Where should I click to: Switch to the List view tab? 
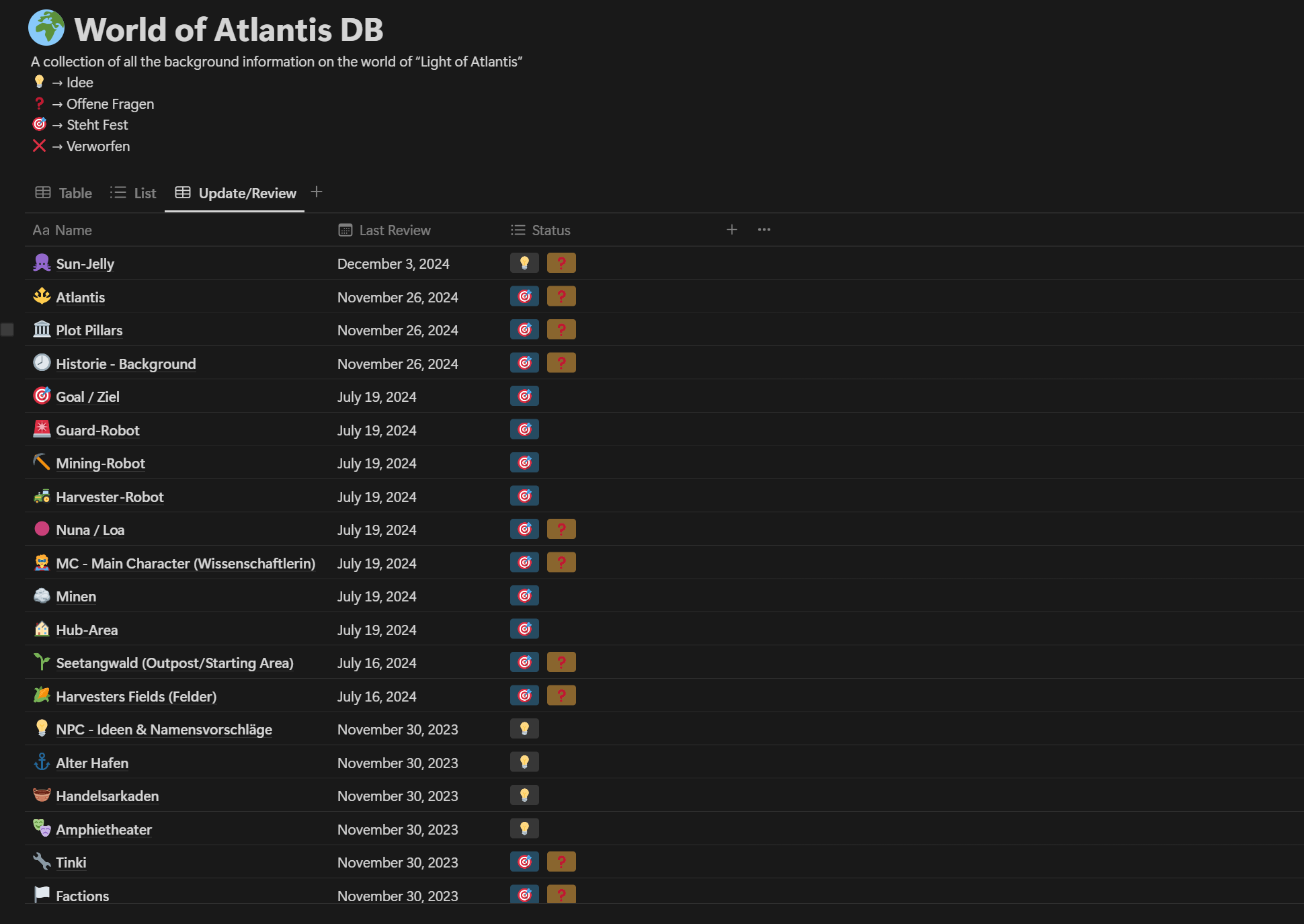click(133, 194)
